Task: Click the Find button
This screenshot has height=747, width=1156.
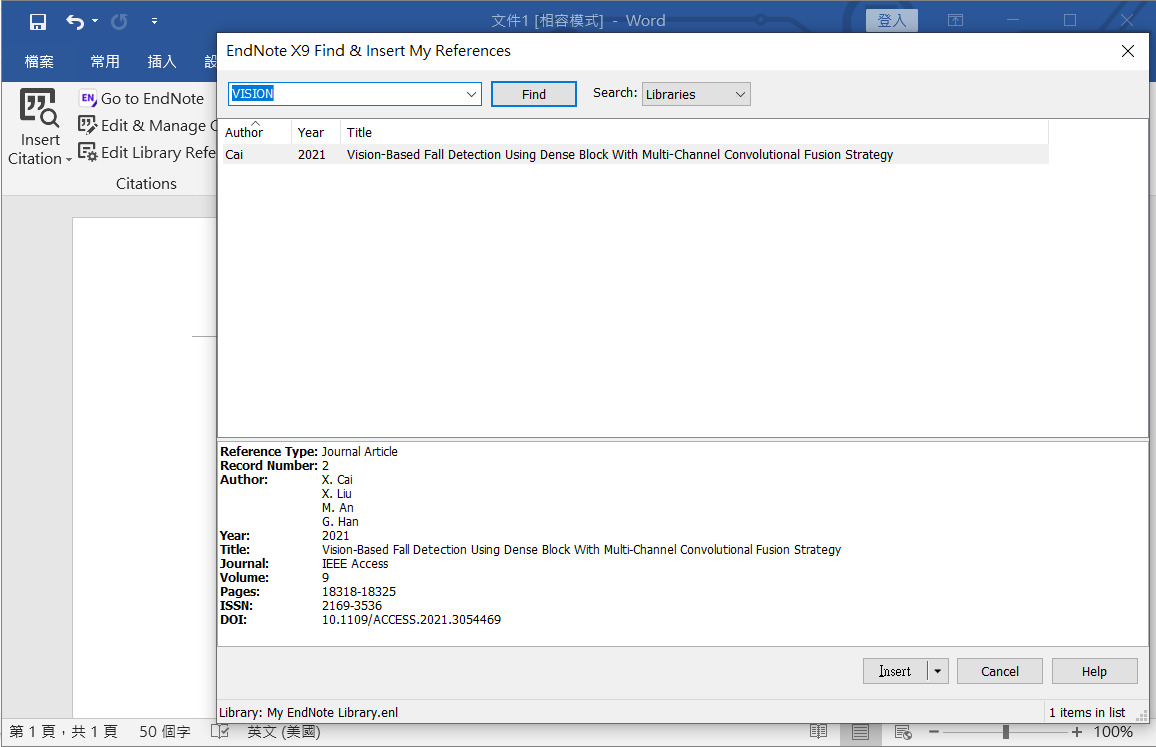Action: pos(534,94)
